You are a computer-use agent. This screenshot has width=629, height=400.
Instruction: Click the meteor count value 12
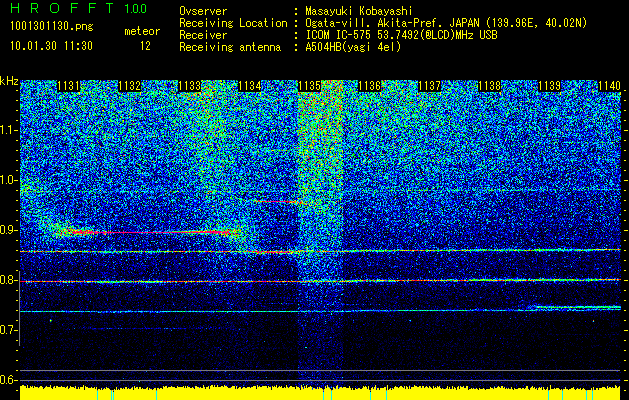coord(145,46)
